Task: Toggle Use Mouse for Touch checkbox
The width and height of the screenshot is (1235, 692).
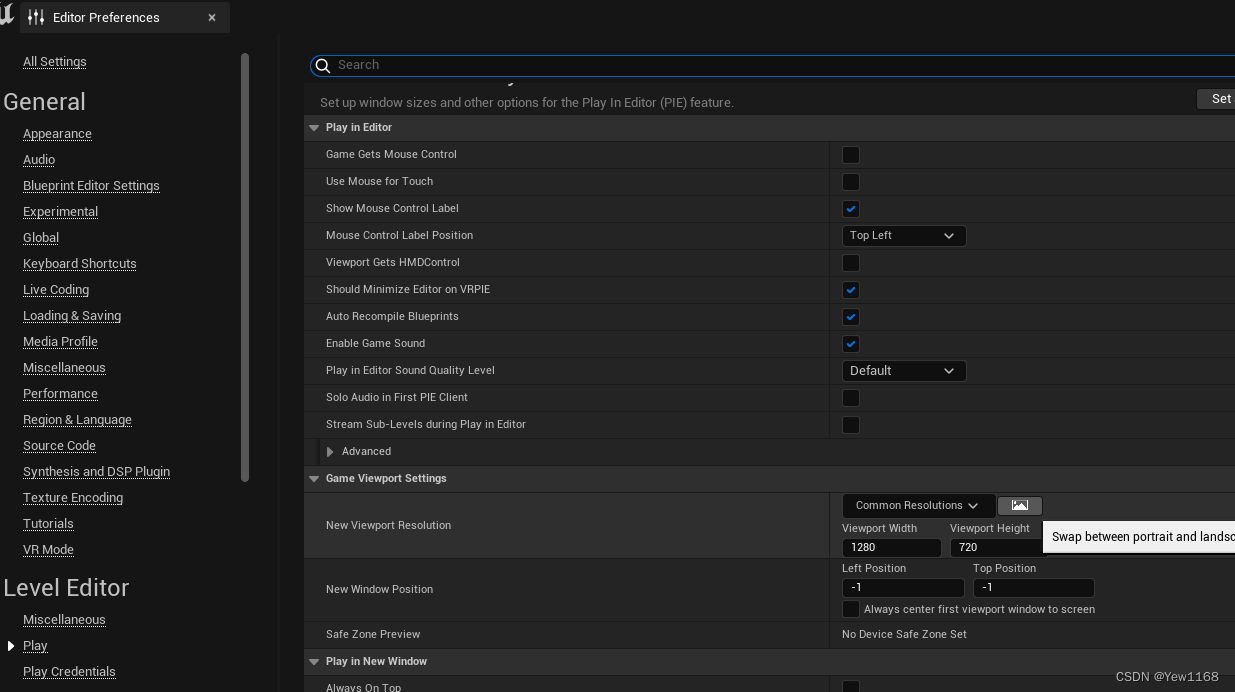Action: click(851, 182)
